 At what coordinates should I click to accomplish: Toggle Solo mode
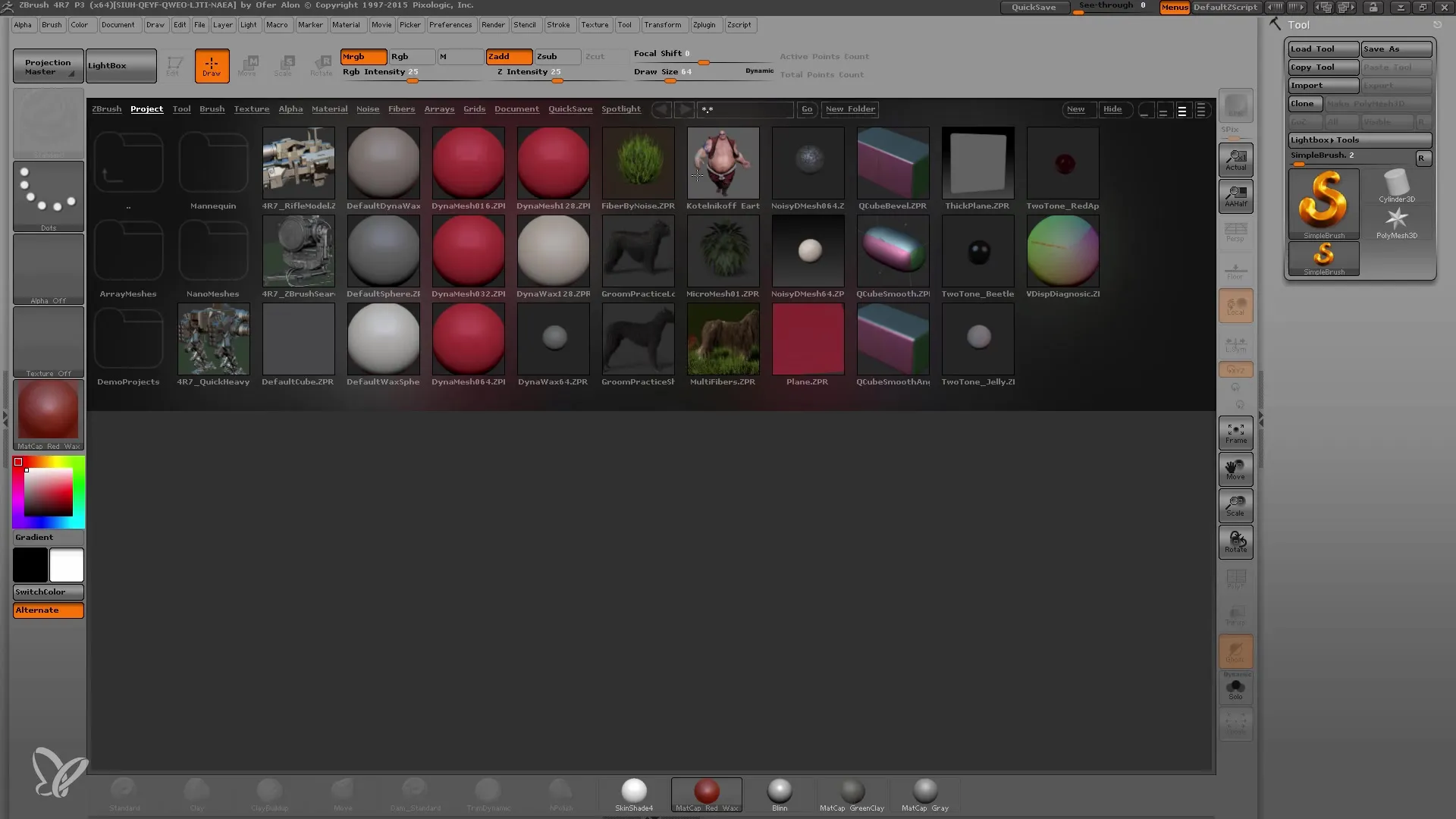(1235, 689)
